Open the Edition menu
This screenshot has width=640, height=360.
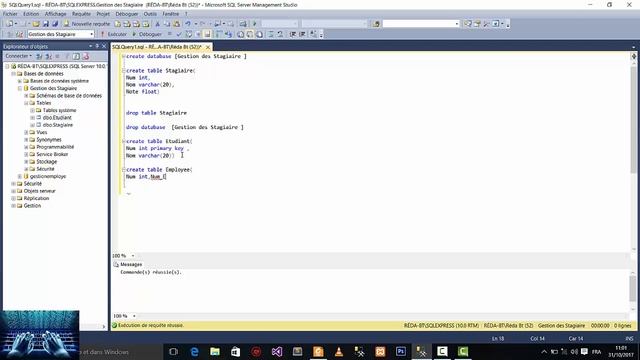click(31, 14)
